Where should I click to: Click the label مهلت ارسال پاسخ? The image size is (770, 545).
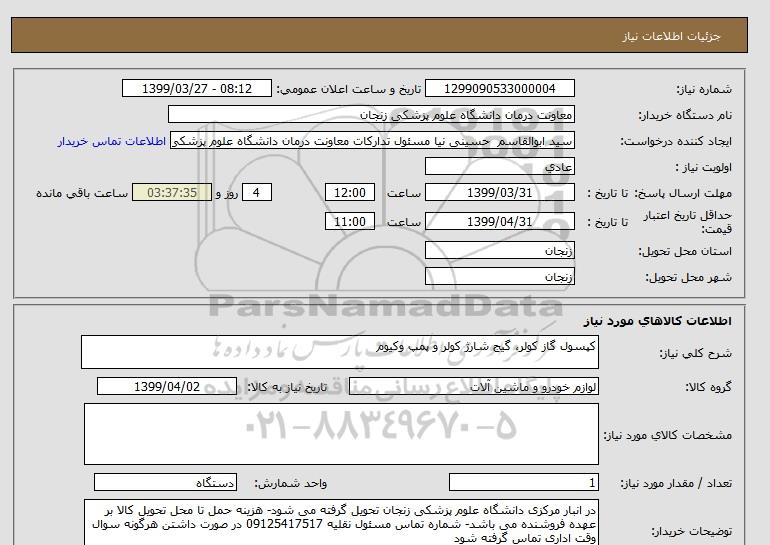click(x=683, y=193)
